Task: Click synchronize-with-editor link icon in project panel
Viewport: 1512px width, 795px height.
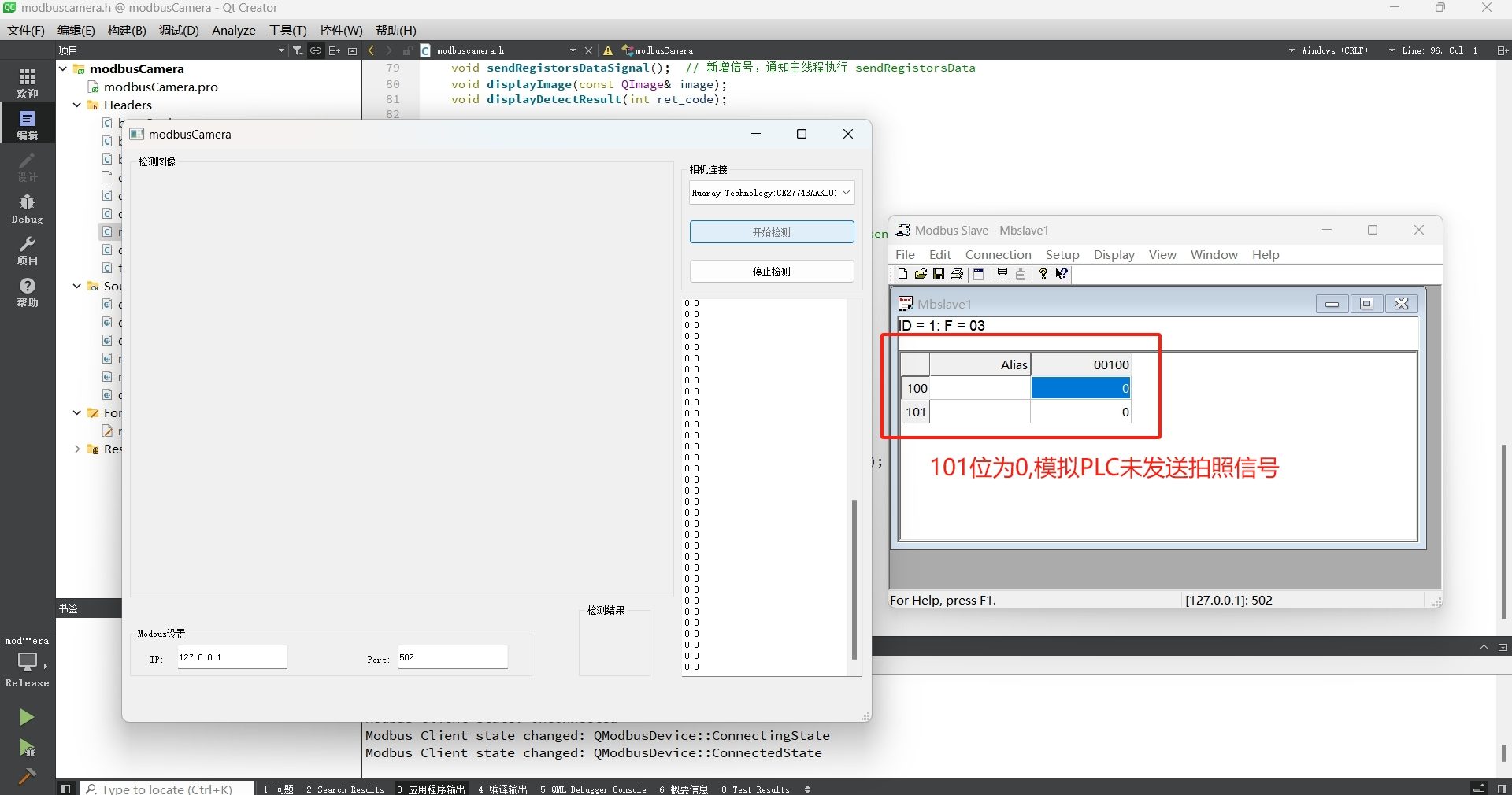Action: tap(316, 50)
